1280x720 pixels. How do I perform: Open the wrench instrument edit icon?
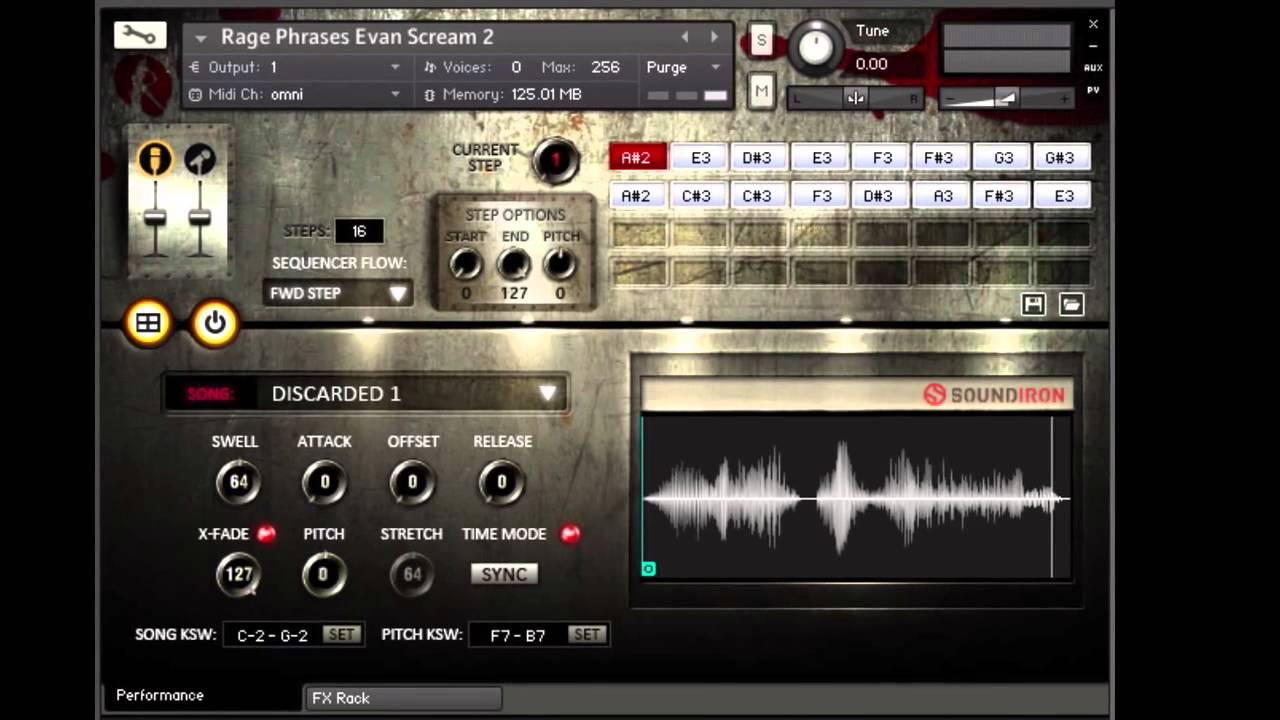click(x=140, y=35)
